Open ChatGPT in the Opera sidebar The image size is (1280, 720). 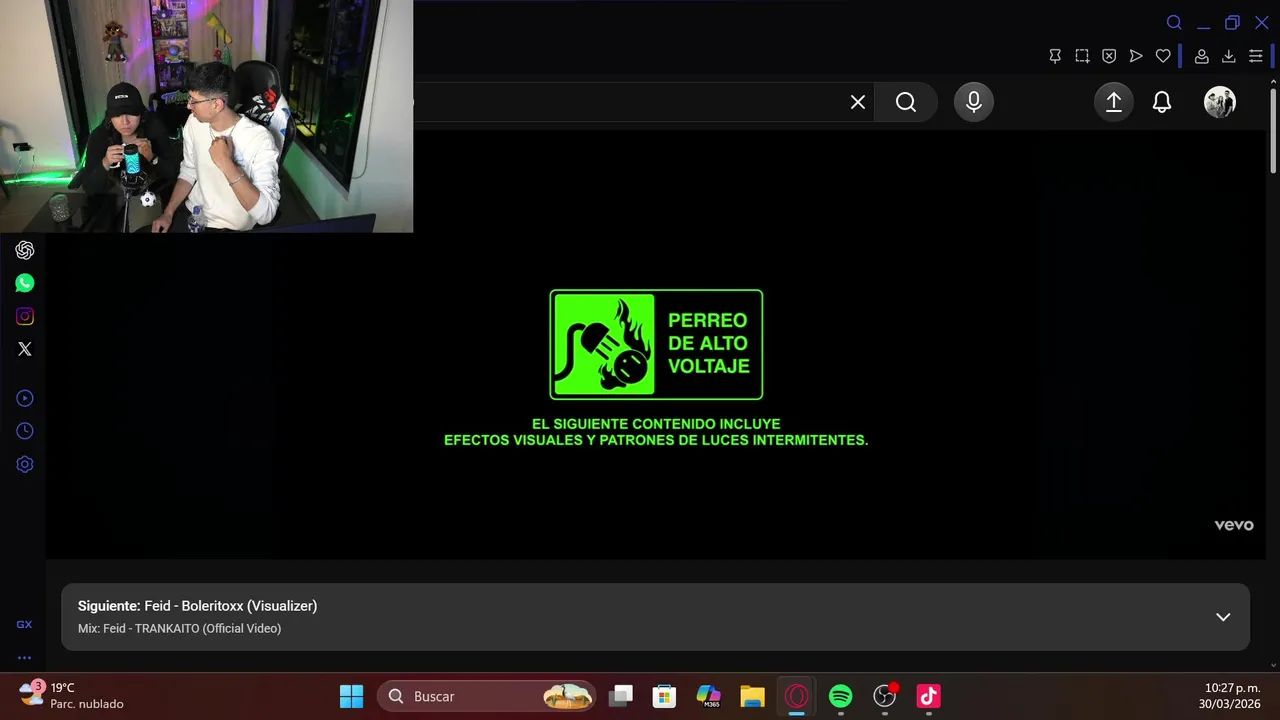click(x=25, y=250)
